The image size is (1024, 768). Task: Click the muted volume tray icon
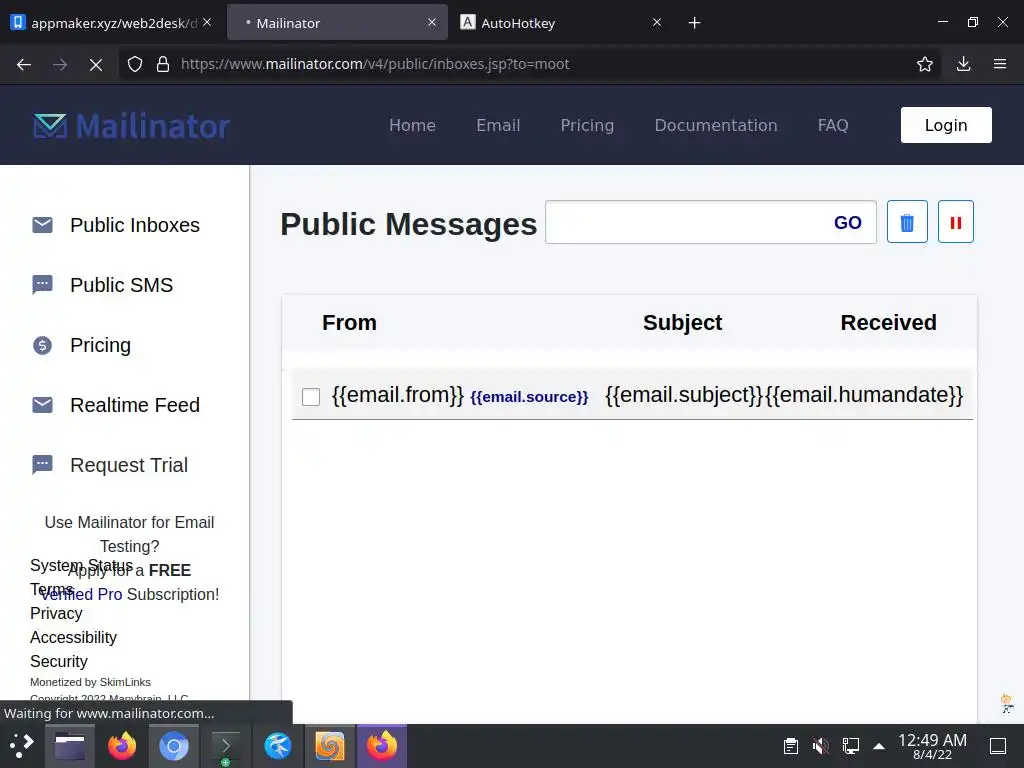tap(821, 746)
